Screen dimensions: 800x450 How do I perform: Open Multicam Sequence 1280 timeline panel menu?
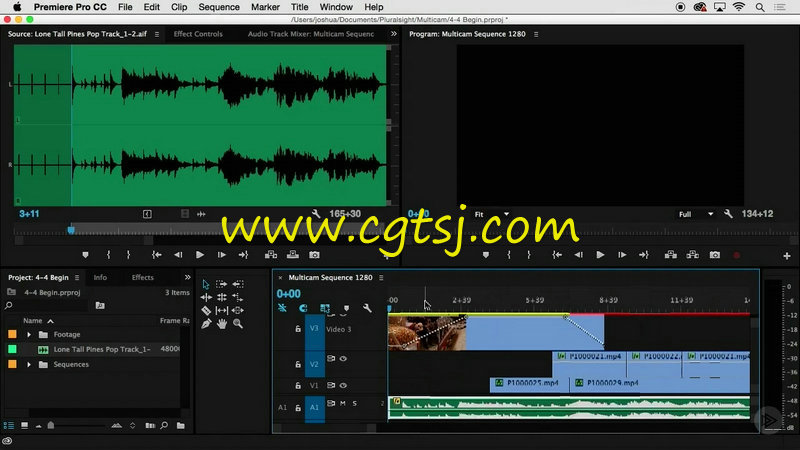381,278
